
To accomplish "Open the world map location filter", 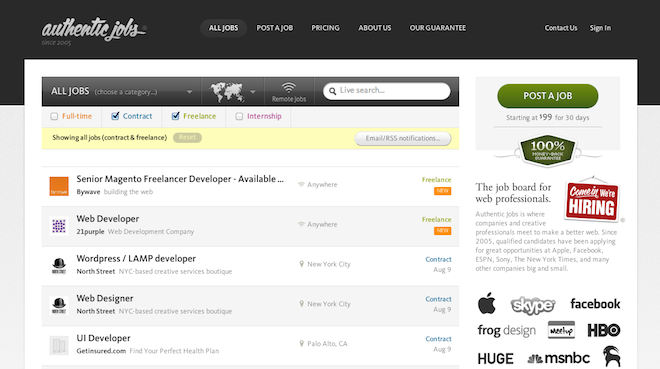I will 227,91.
